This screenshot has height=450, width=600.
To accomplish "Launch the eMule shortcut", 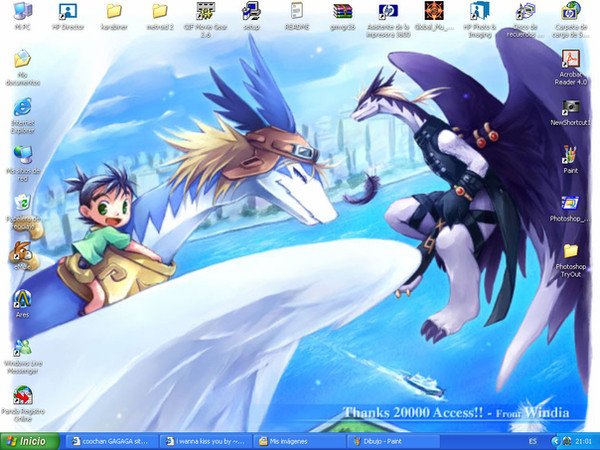I will pos(23,251).
